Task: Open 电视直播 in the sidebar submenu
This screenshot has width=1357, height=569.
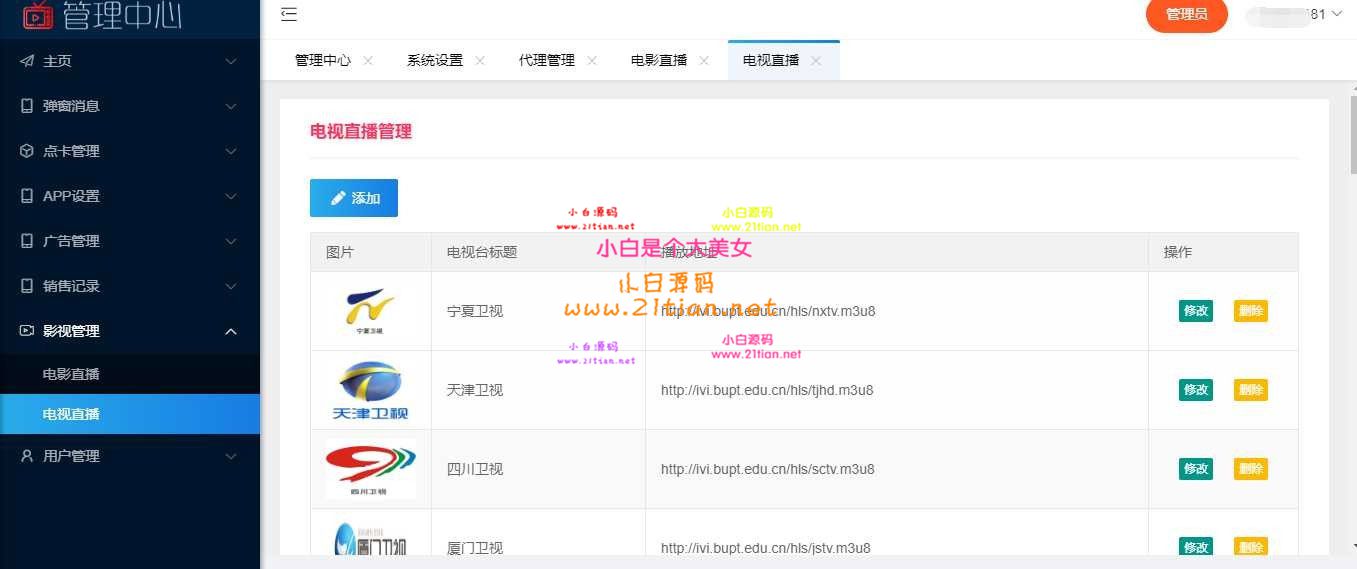Action: click(130, 414)
